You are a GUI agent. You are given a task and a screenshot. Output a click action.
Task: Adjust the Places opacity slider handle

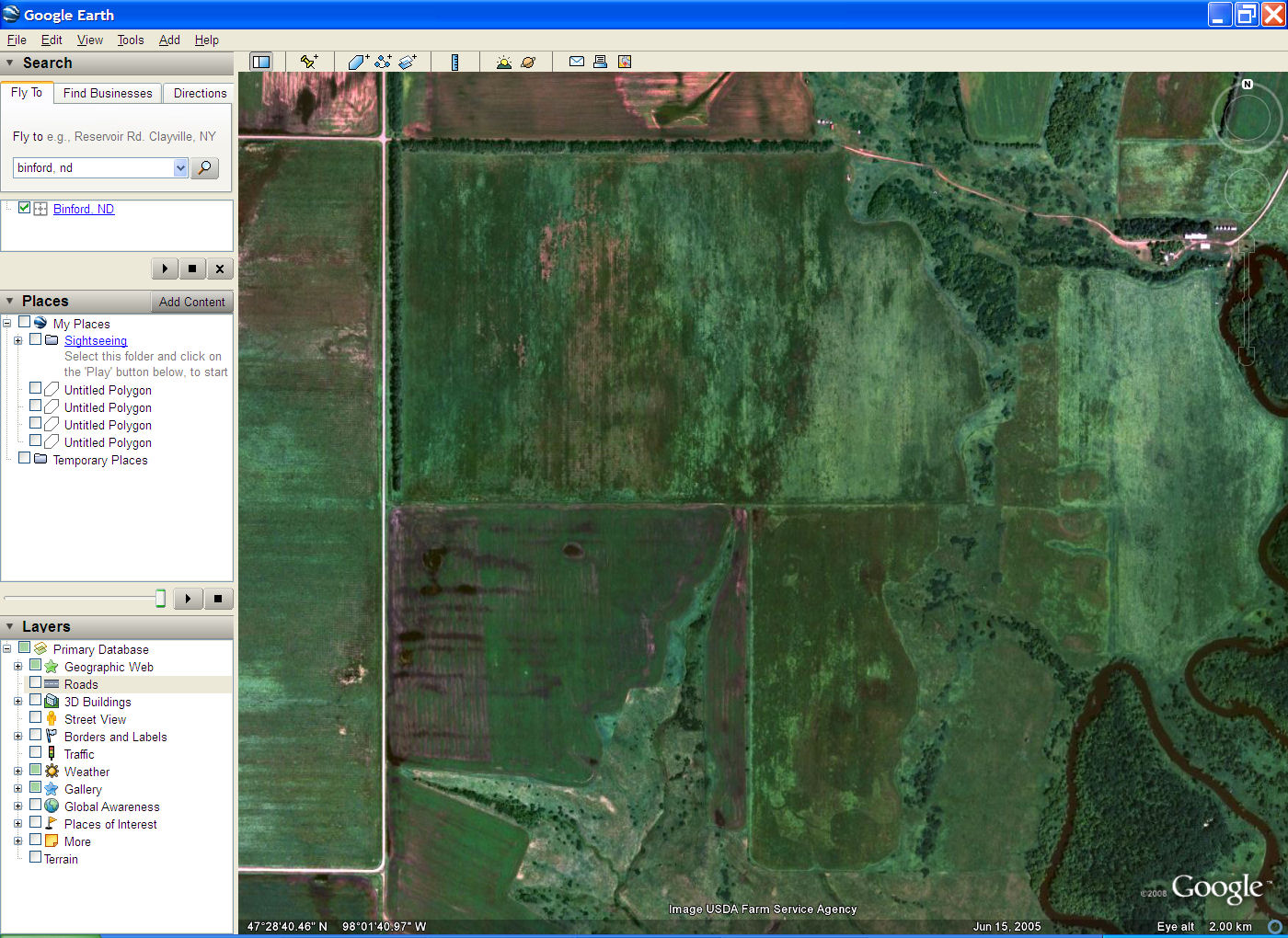160,599
